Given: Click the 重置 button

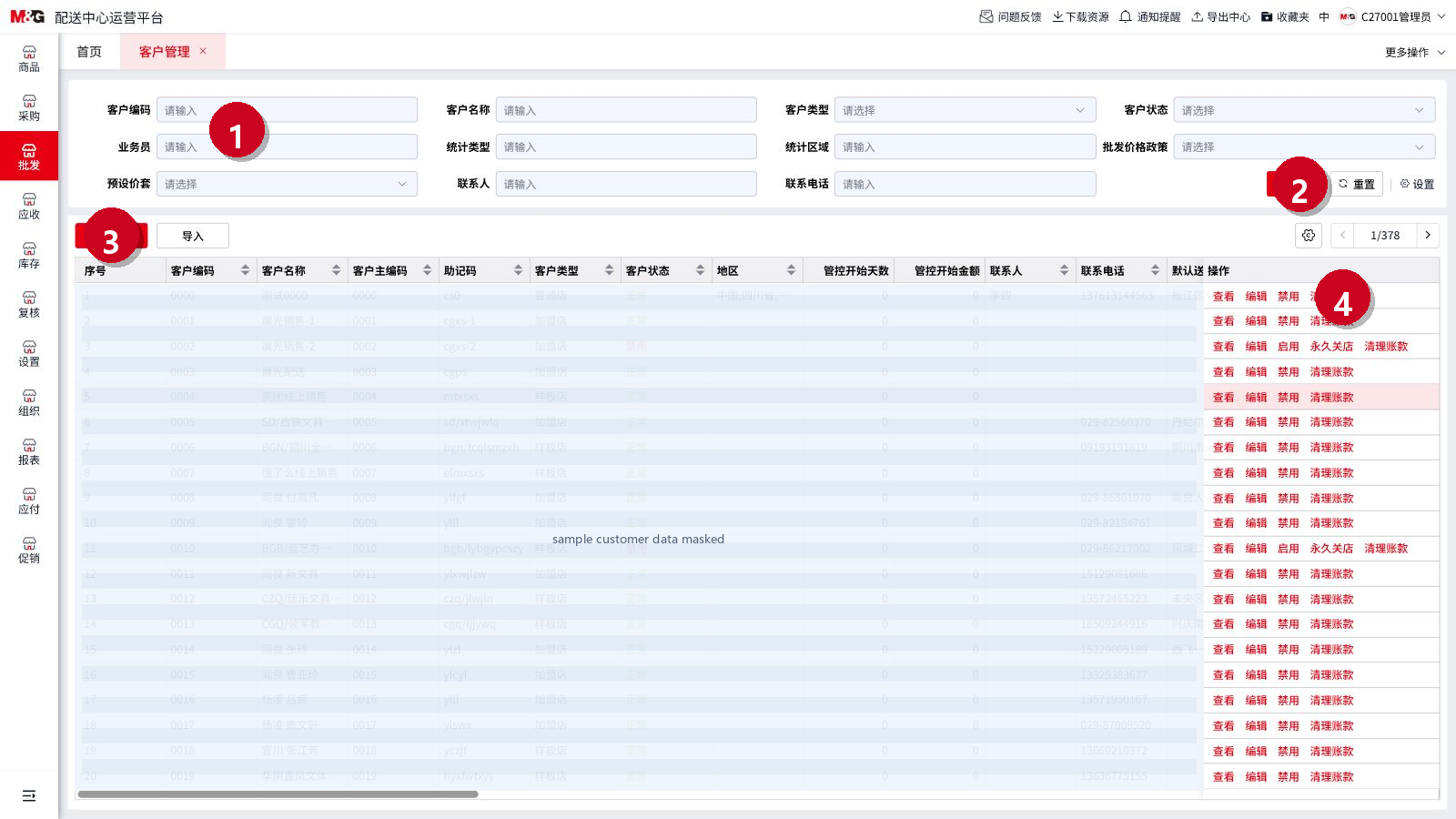Looking at the screenshot, I should click(x=1357, y=184).
